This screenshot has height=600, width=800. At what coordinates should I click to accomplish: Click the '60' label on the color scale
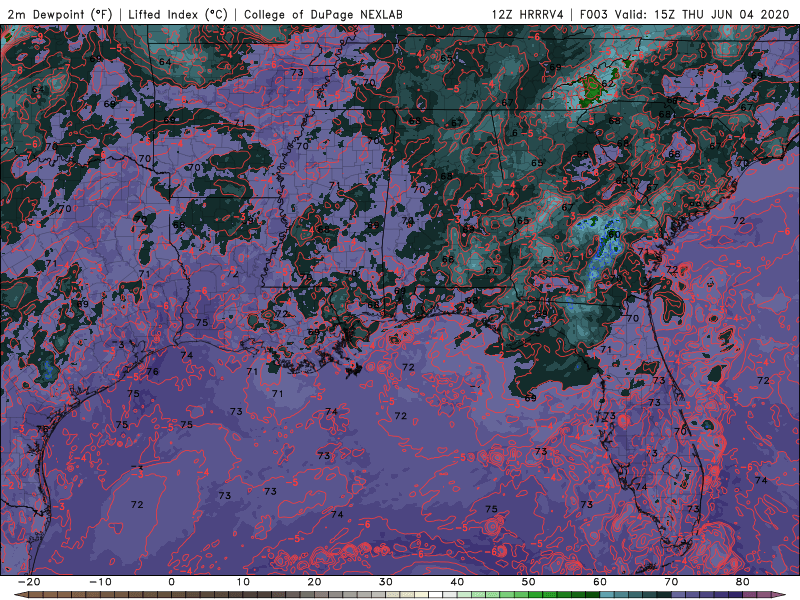[x=600, y=582]
